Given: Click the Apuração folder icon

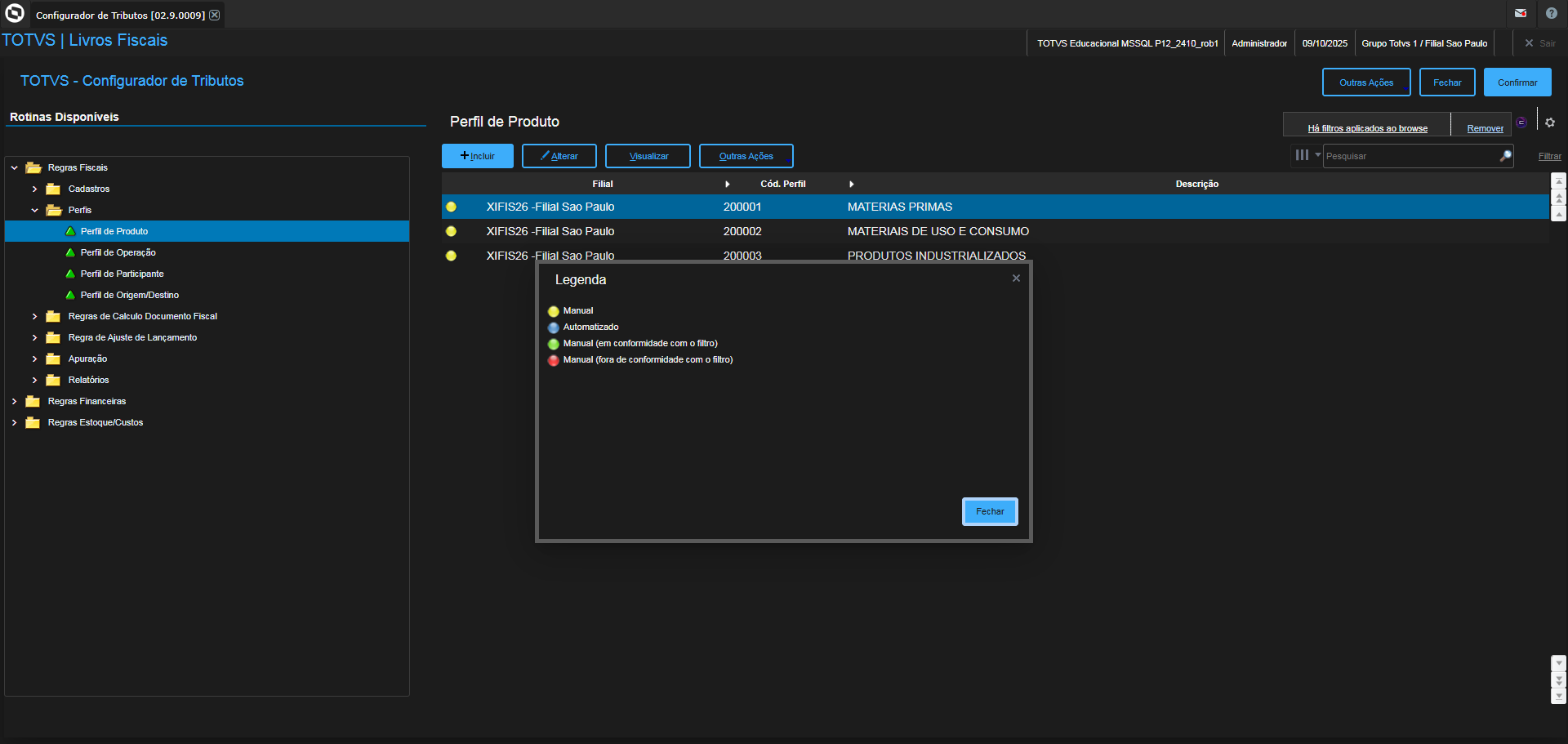Looking at the screenshot, I should 54,359.
